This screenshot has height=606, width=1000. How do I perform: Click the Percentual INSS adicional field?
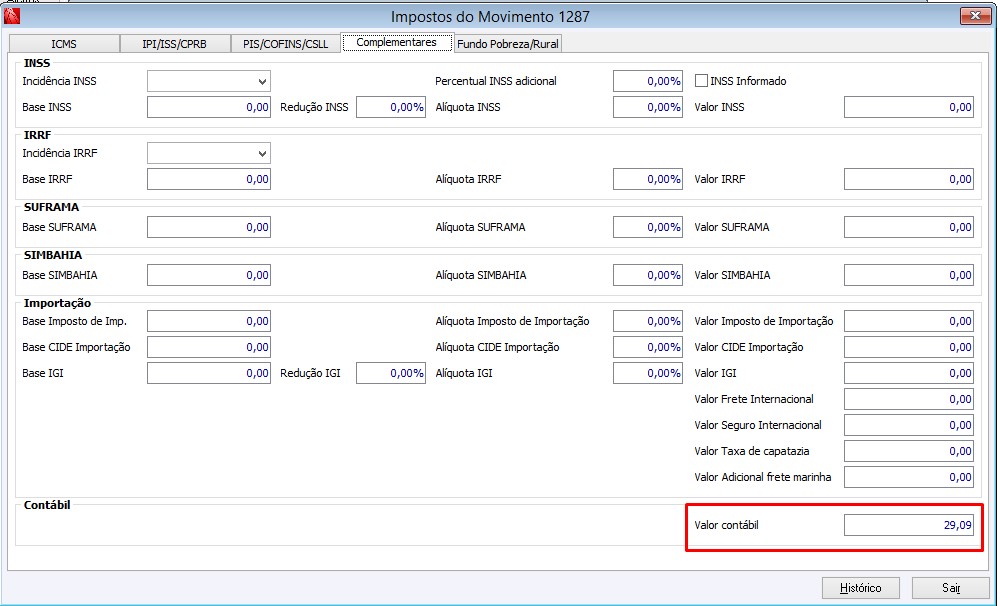[x=648, y=82]
